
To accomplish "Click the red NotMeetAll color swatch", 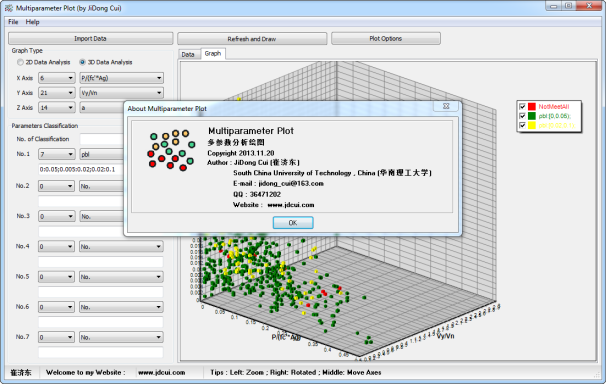I will click(532, 107).
